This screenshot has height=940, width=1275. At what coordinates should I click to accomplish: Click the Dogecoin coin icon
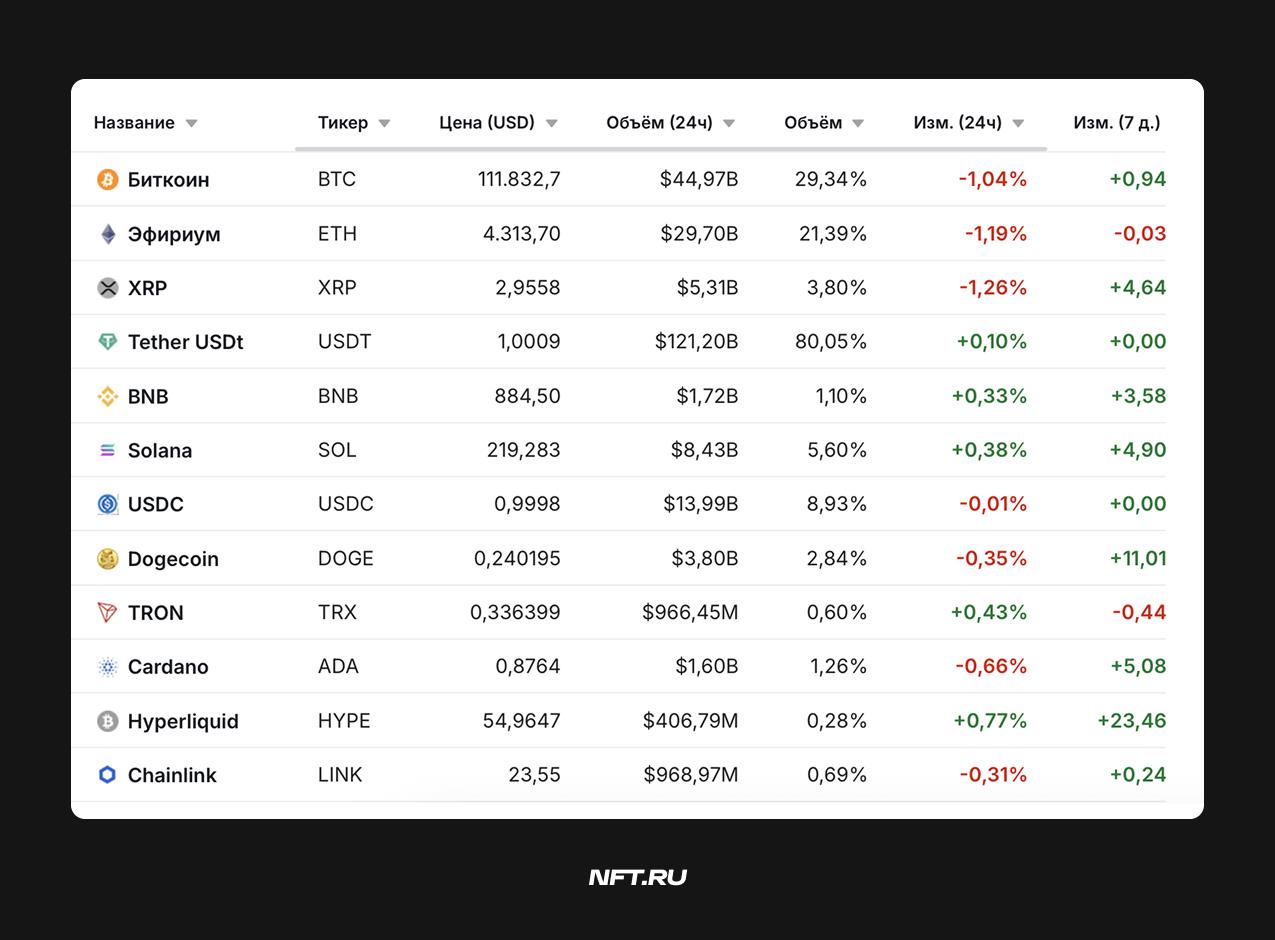[x=107, y=559]
